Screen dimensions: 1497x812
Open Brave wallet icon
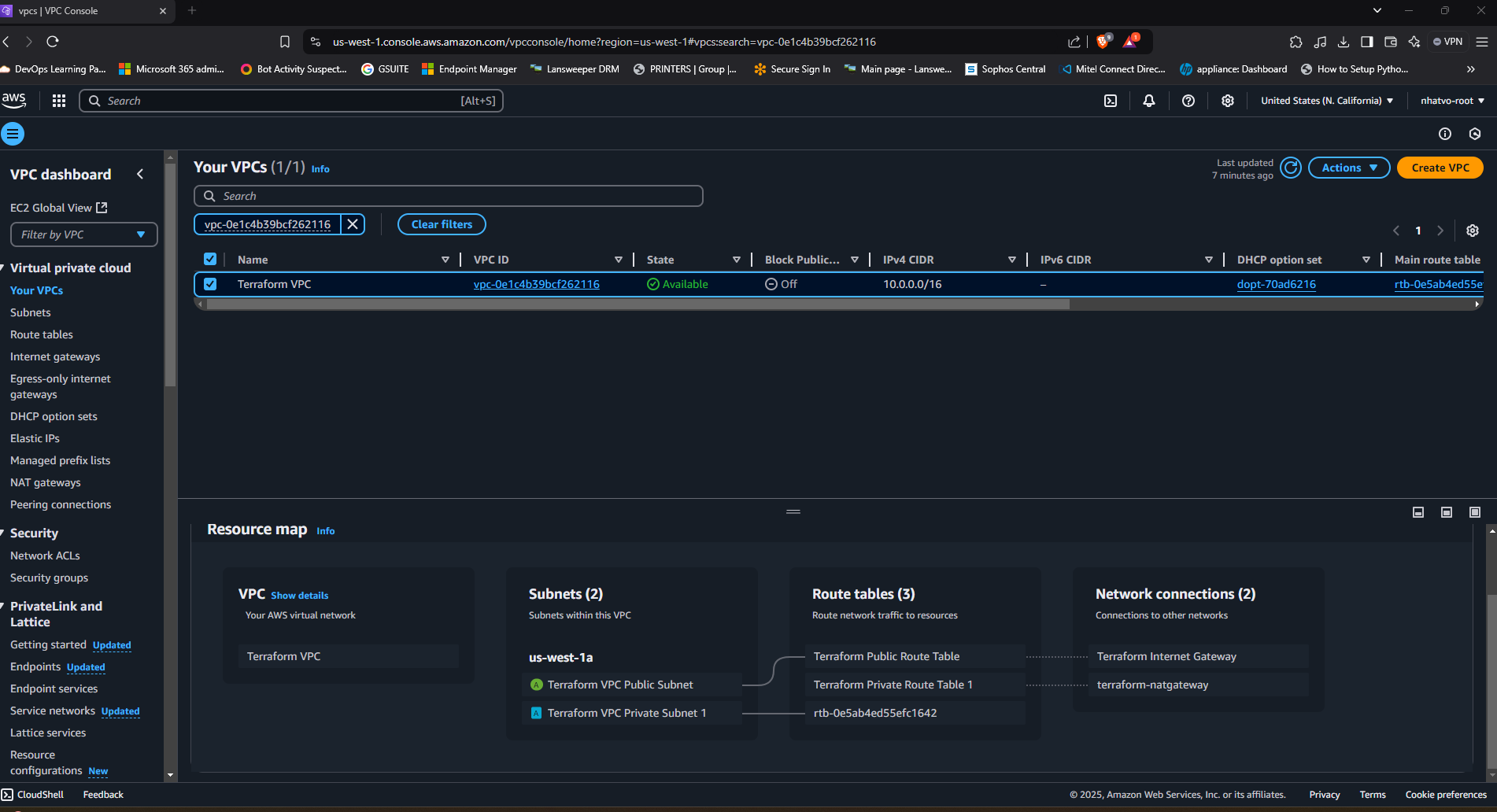(1391, 42)
